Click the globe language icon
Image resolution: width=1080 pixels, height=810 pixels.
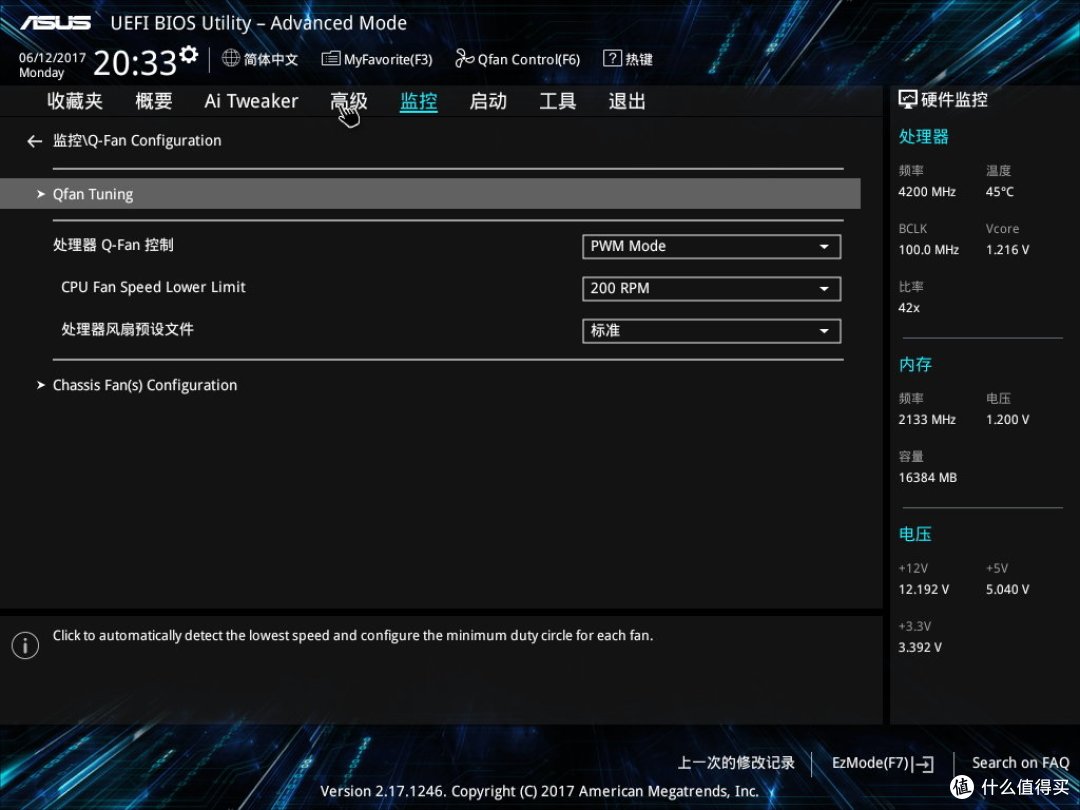(231, 59)
